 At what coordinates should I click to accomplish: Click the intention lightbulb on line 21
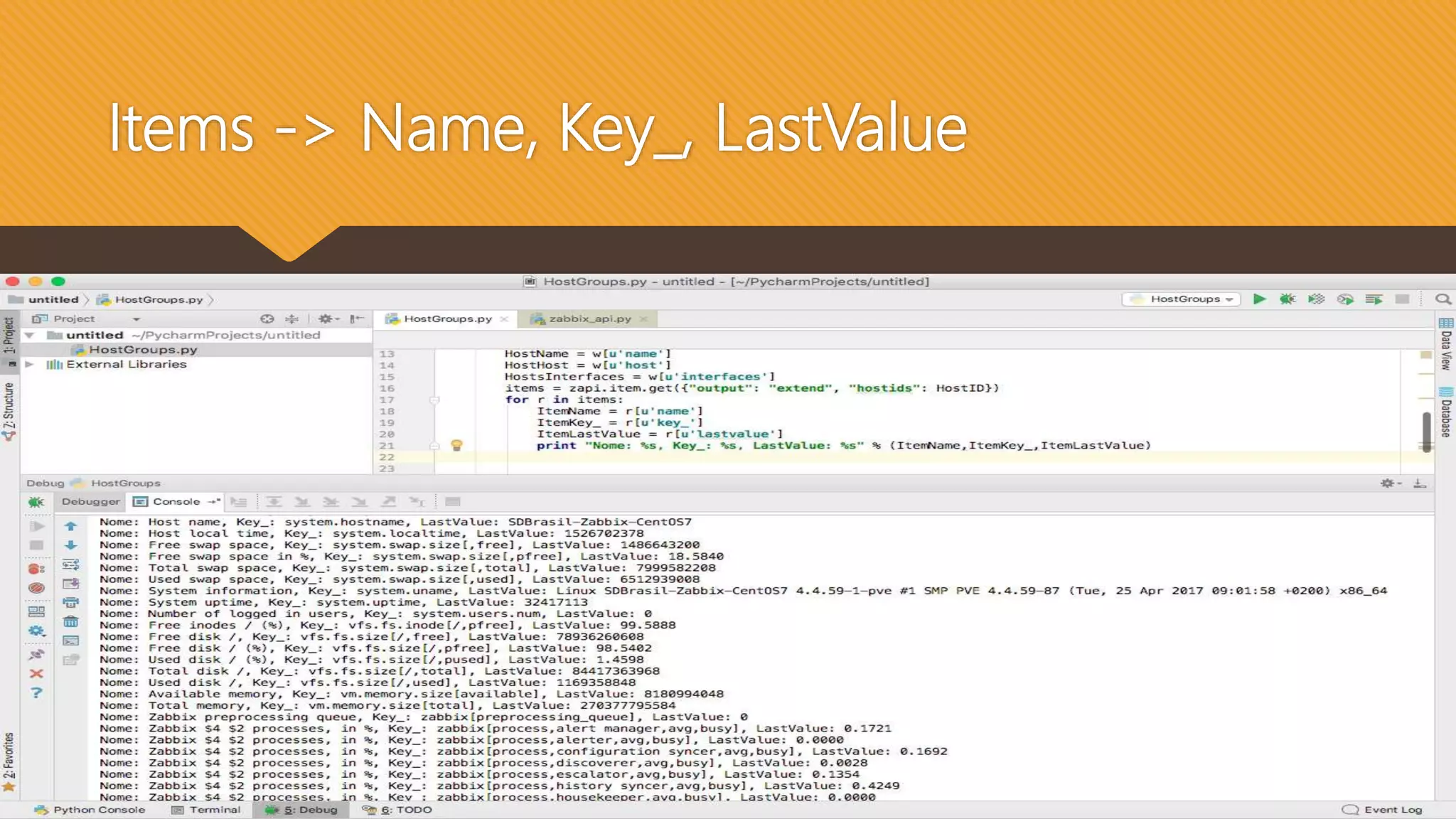point(457,445)
